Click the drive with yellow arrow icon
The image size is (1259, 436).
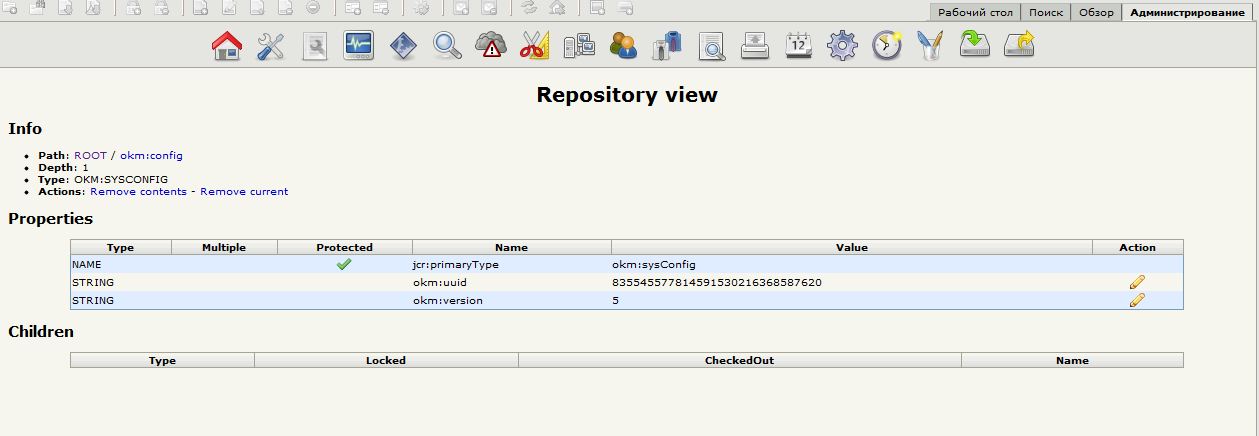1019,46
